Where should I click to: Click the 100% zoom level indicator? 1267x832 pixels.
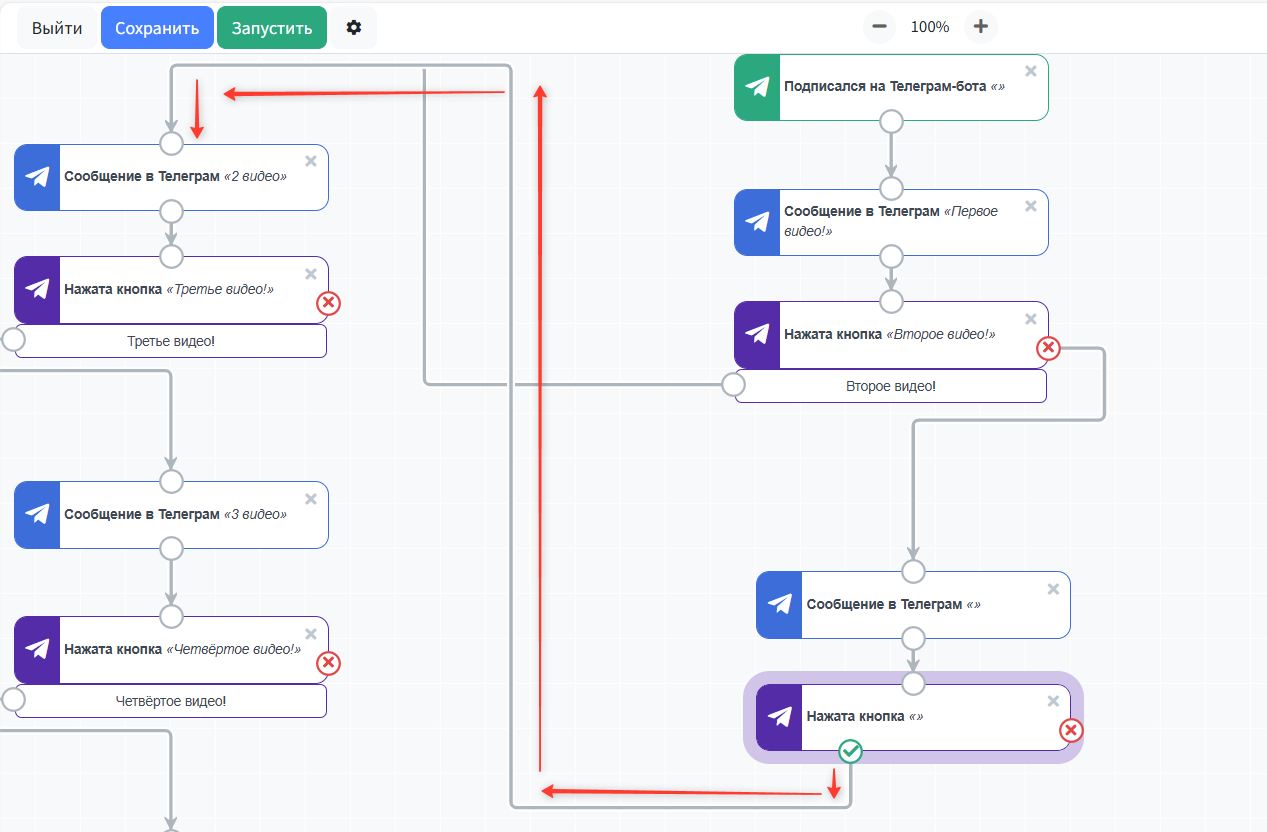930,27
